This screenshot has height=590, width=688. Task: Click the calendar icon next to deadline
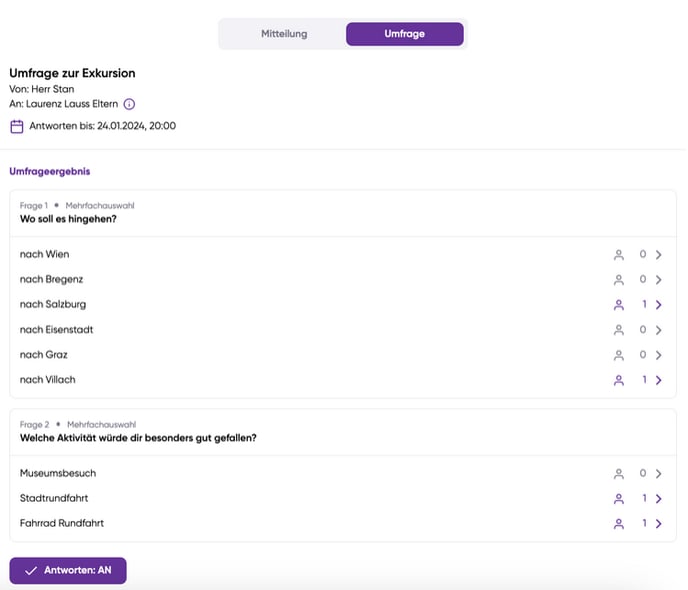tap(17, 126)
